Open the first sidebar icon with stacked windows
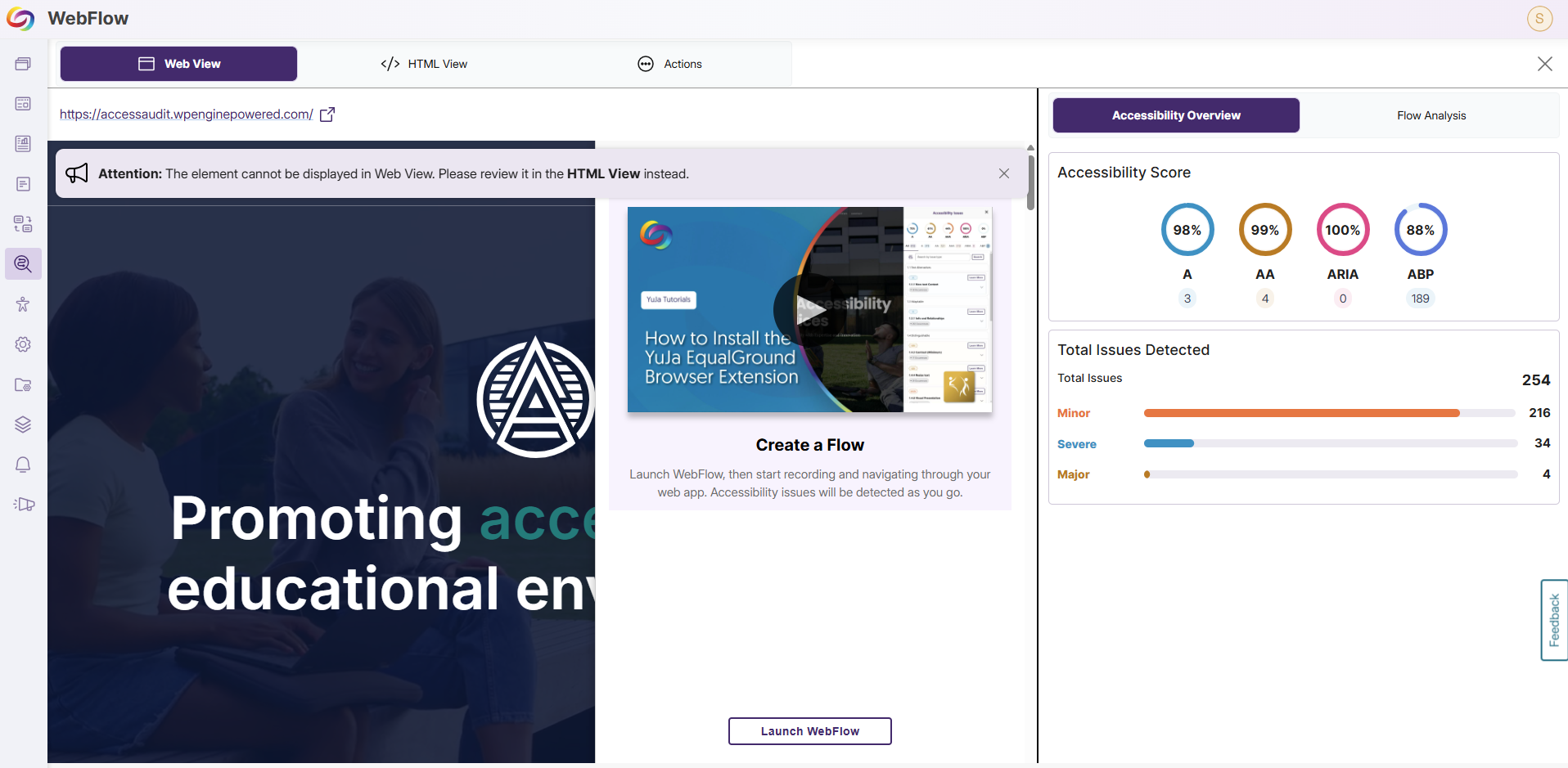 [x=23, y=64]
